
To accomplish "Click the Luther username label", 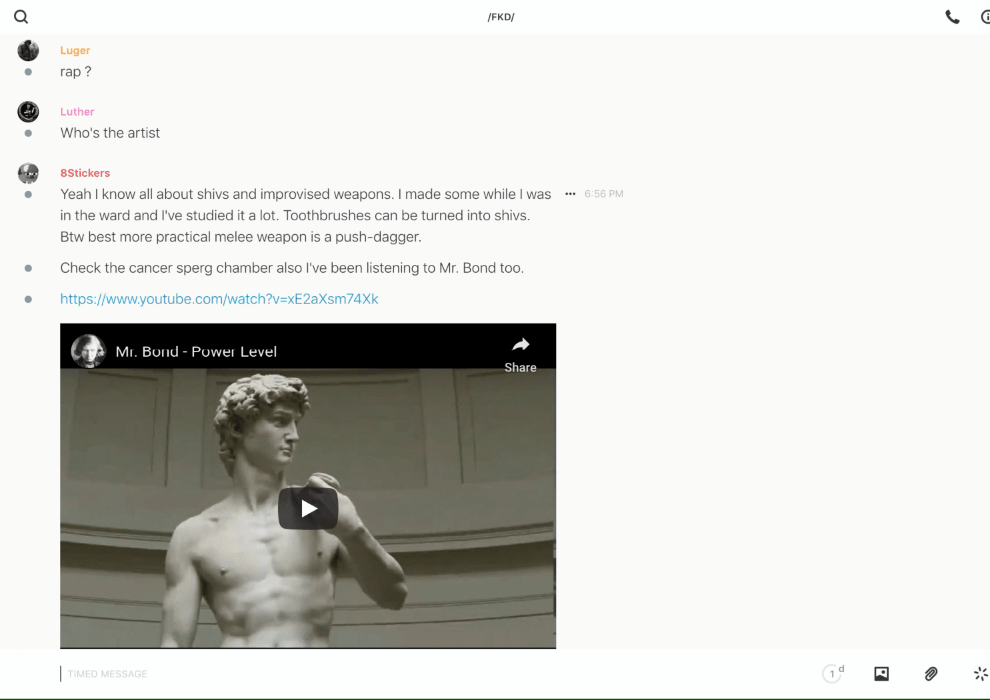I will click(x=77, y=112).
